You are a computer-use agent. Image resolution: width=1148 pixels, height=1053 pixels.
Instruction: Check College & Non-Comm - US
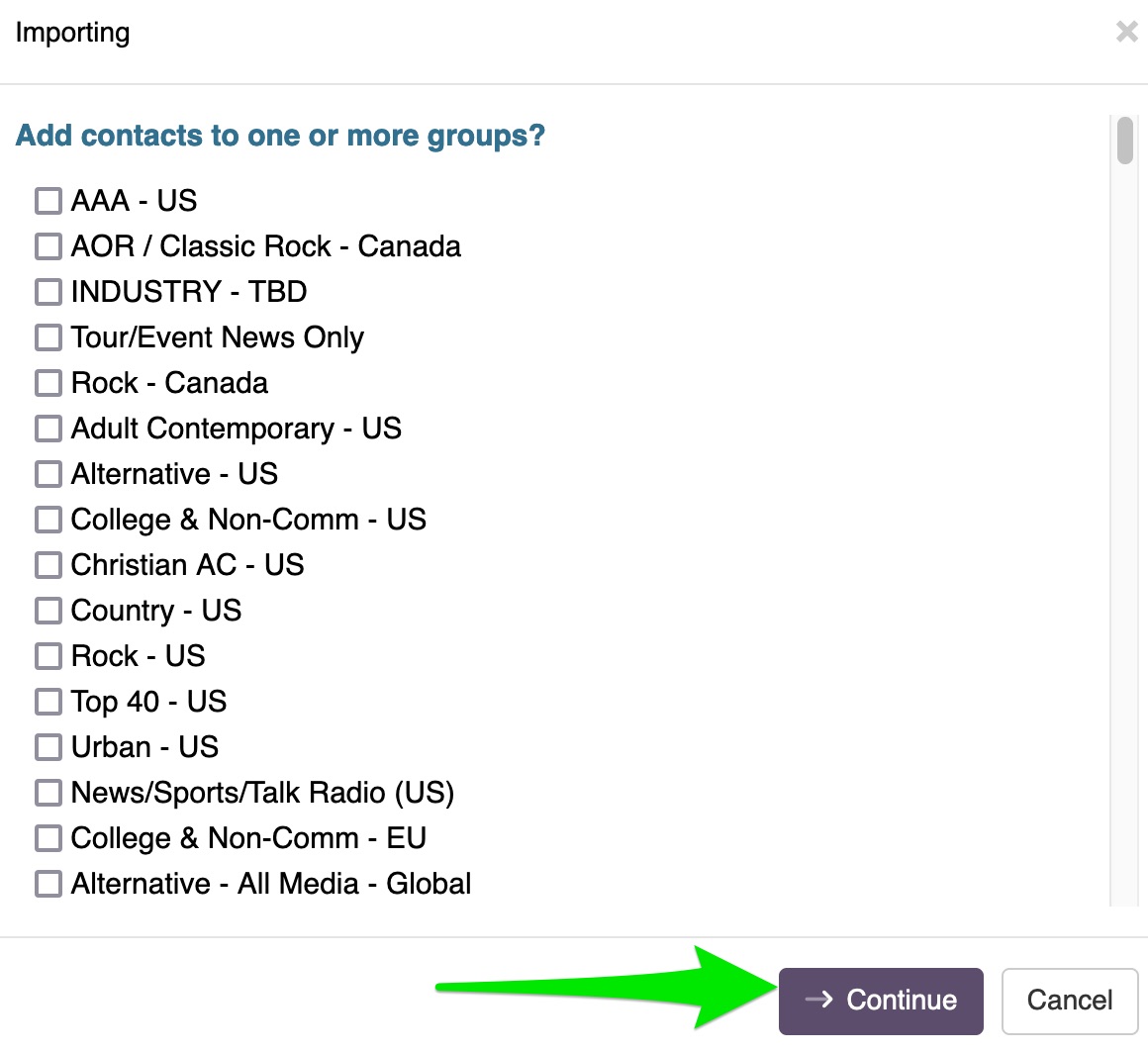48,520
